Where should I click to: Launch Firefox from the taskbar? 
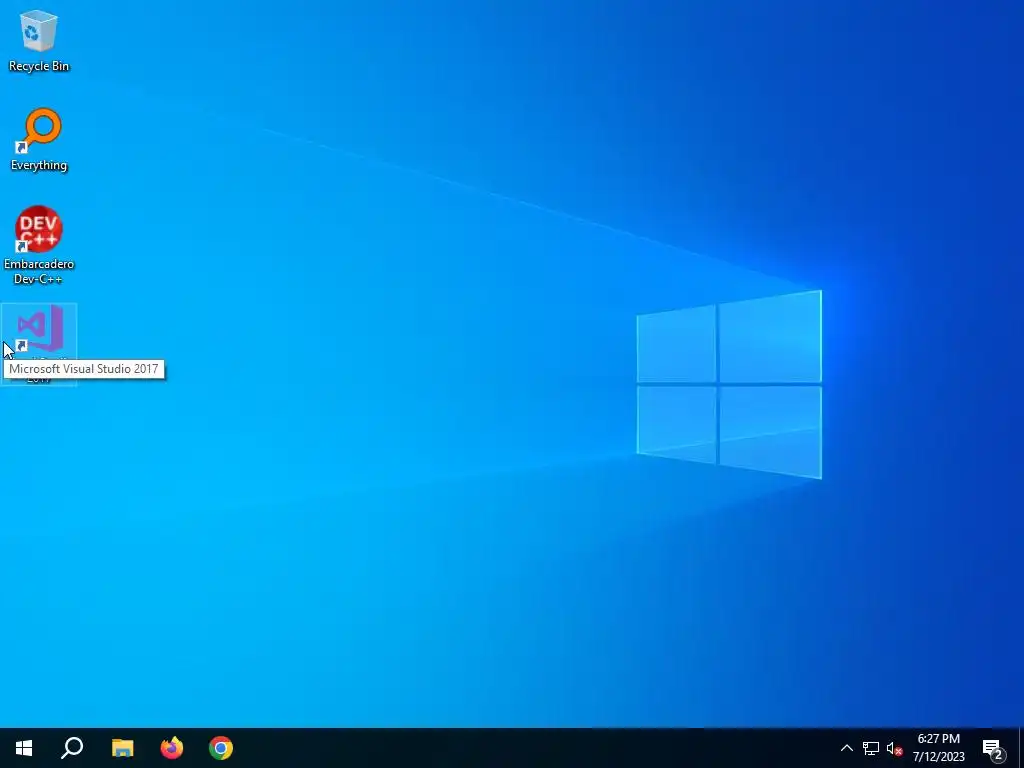click(x=172, y=748)
